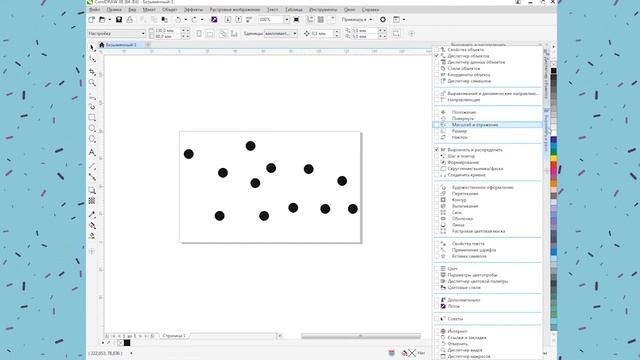Click the nudge distance input field
The width and height of the screenshot is (640, 360).
point(322,33)
